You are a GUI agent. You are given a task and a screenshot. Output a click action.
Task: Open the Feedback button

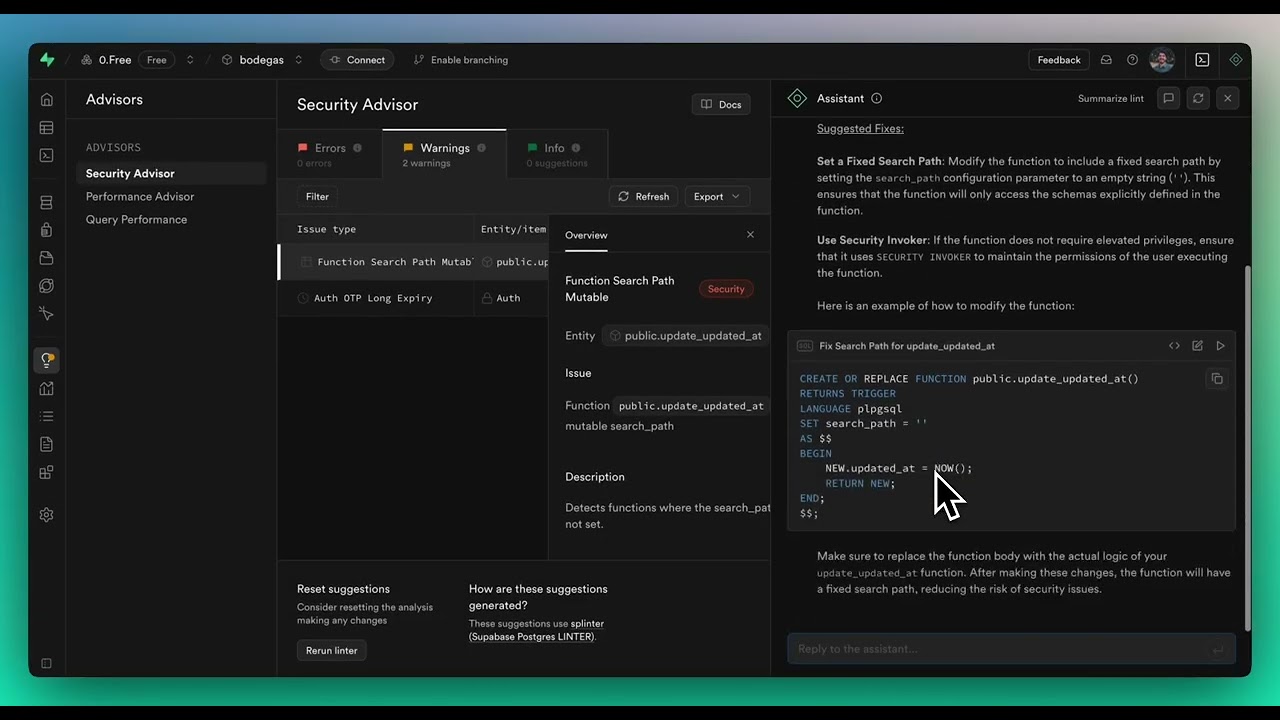point(1059,60)
